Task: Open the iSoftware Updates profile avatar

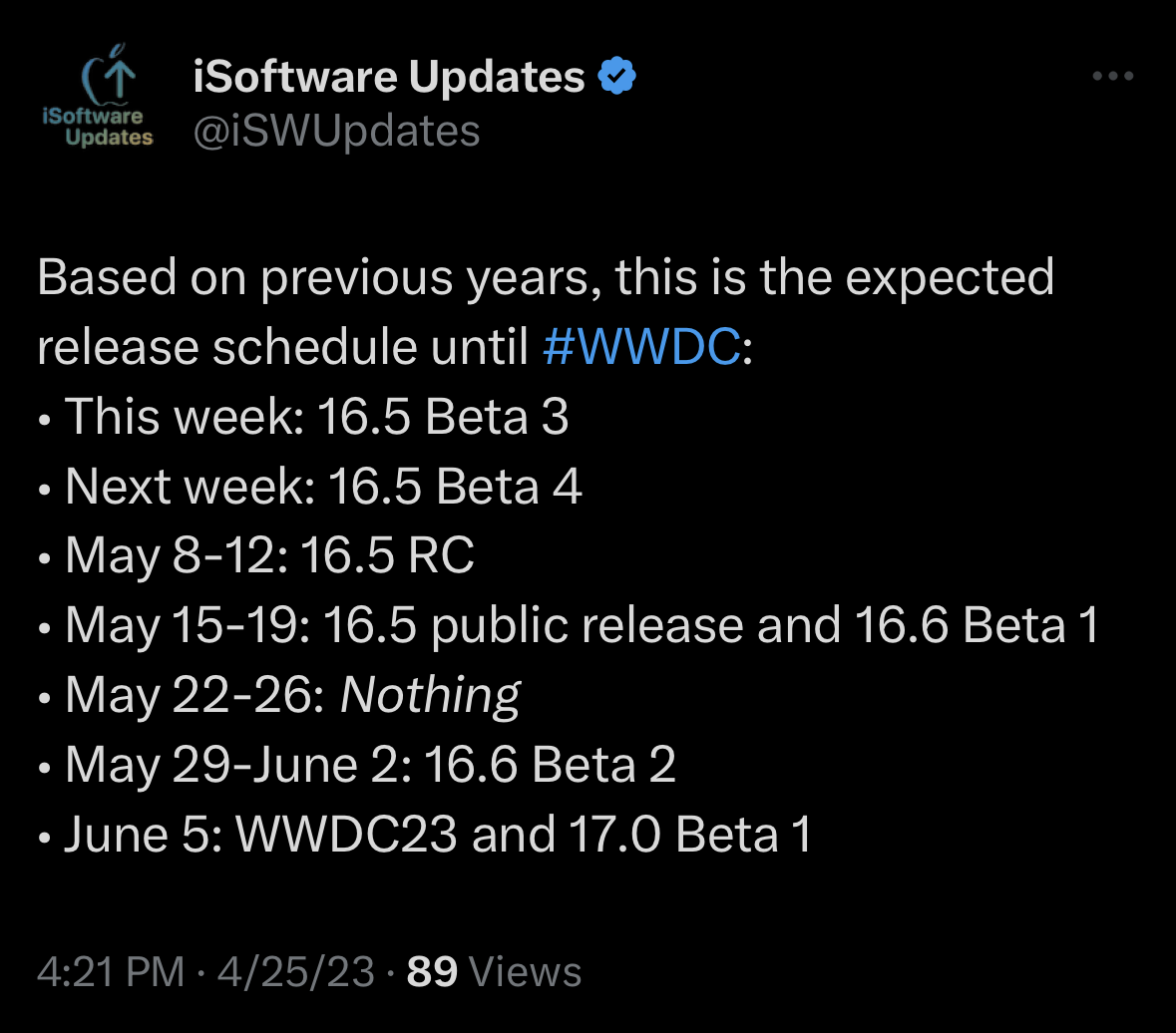Action: click(97, 102)
